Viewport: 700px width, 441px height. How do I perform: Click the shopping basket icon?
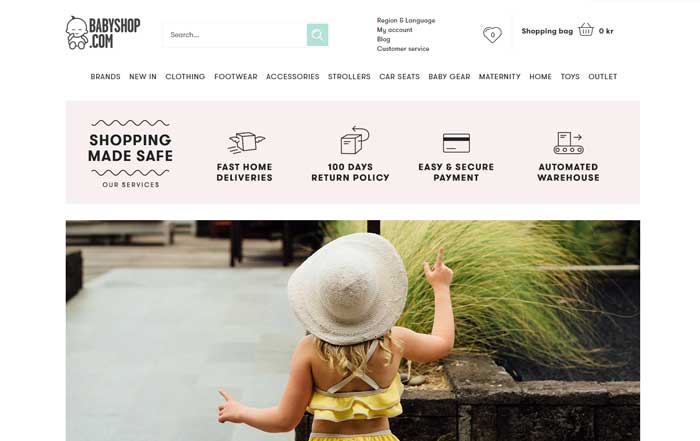(586, 30)
